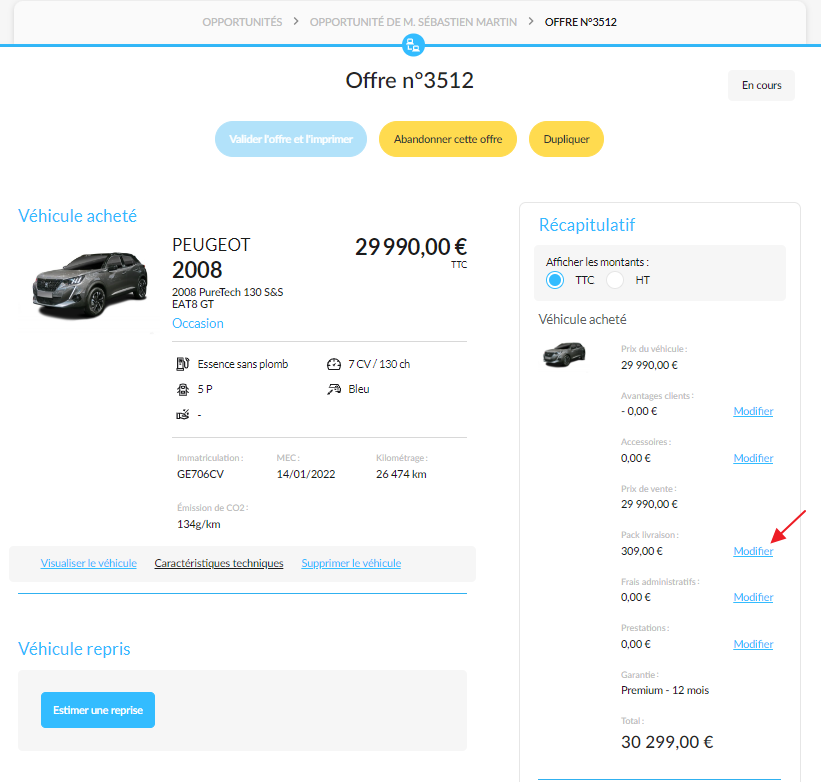The image size is (821, 782).
Task: Go to Opportunités breadcrumb
Action: point(242,22)
